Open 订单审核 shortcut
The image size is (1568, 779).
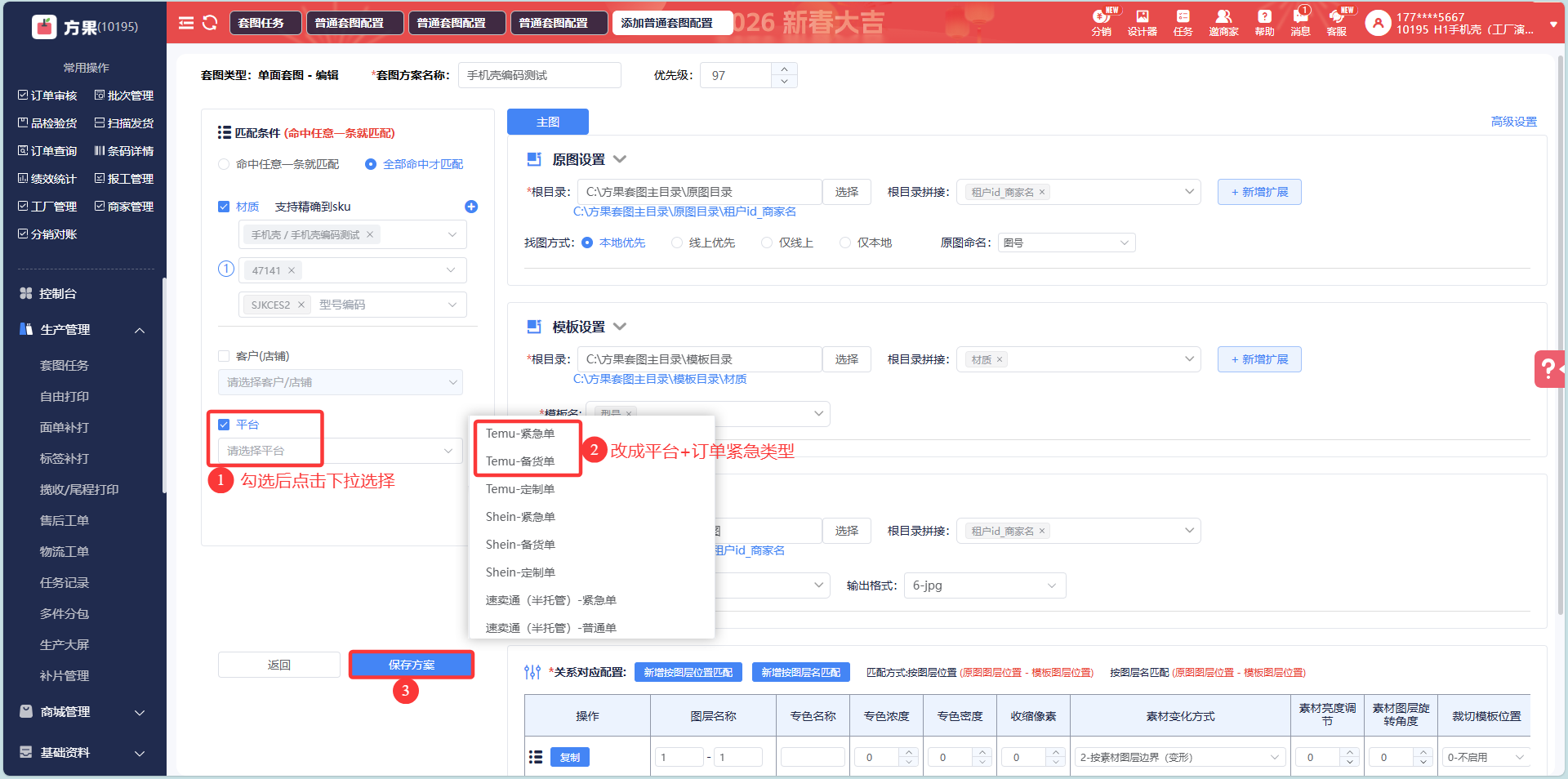point(47,96)
